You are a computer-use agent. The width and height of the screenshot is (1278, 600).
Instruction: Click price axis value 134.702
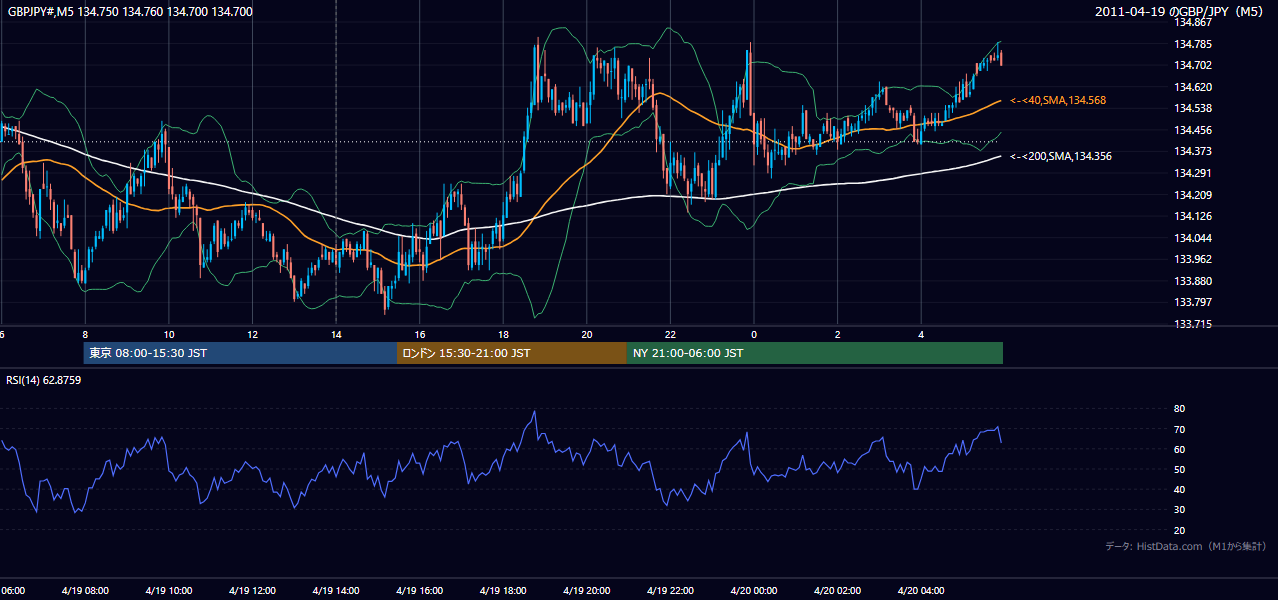(1192, 65)
